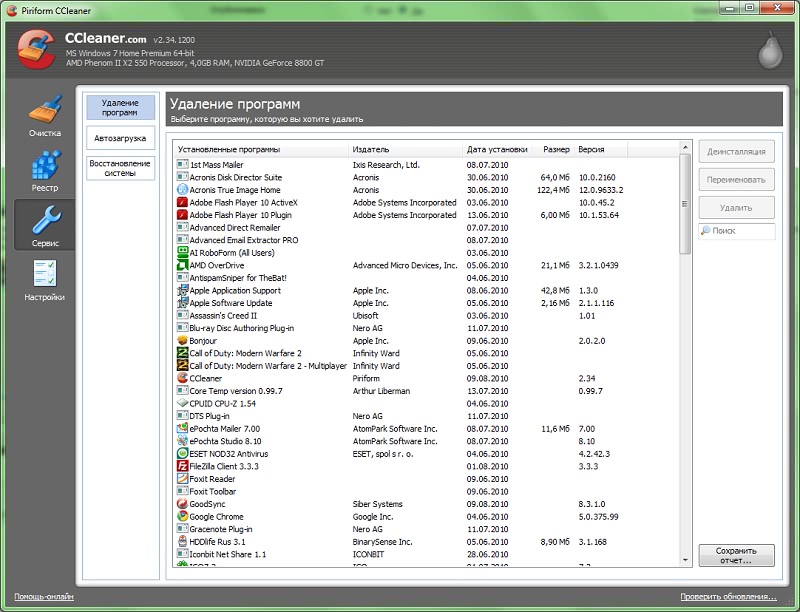Open the Помощь-онлайн link

tap(44, 596)
